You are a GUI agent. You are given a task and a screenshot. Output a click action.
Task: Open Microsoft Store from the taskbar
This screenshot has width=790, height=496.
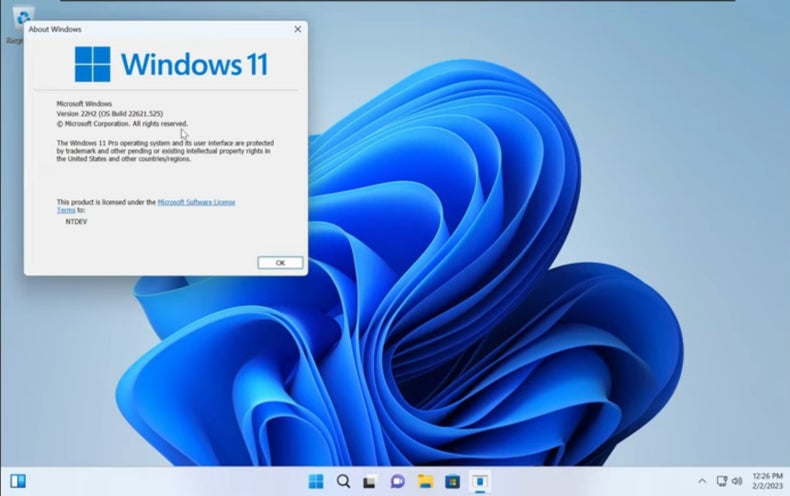(452, 481)
